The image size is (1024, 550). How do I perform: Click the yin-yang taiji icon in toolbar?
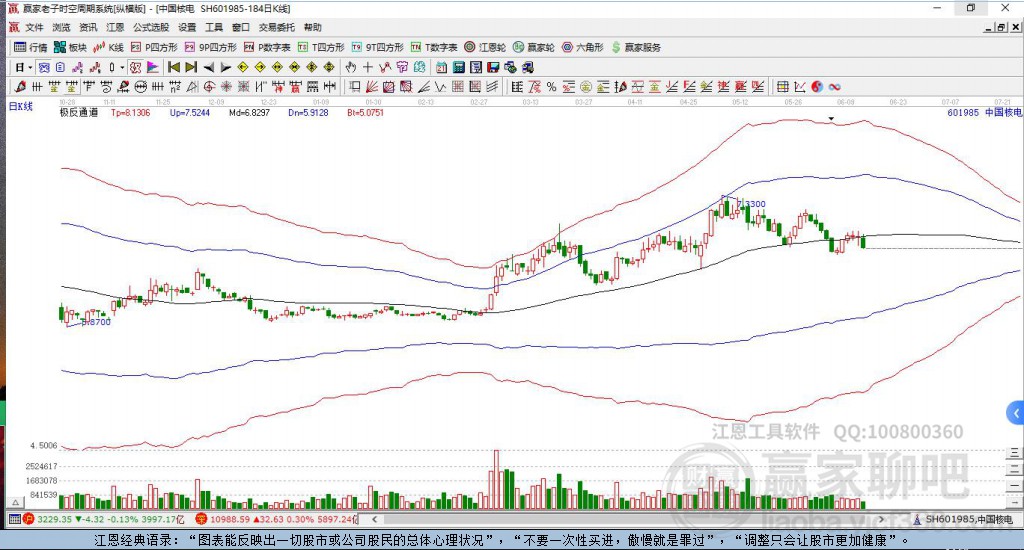tap(816, 87)
